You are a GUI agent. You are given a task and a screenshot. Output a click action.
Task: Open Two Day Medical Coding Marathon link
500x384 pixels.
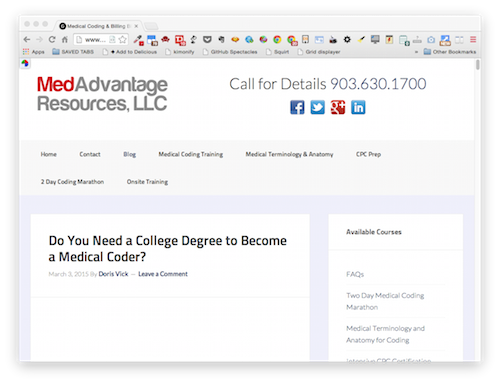(385, 301)
